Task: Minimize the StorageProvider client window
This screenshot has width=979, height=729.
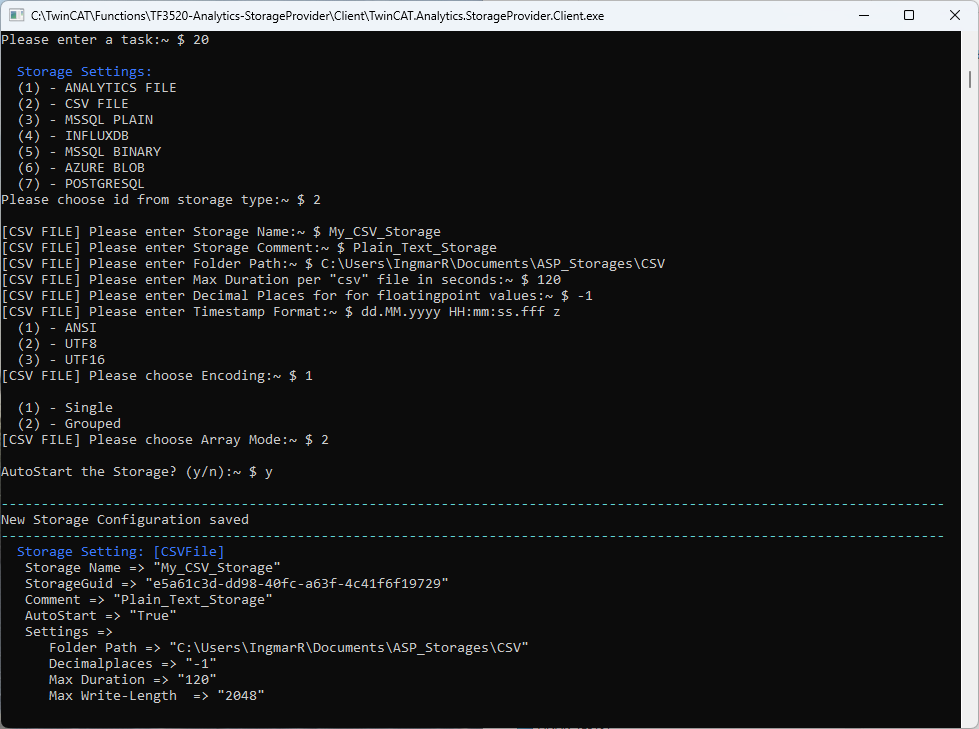Action: tap(862, 16)
